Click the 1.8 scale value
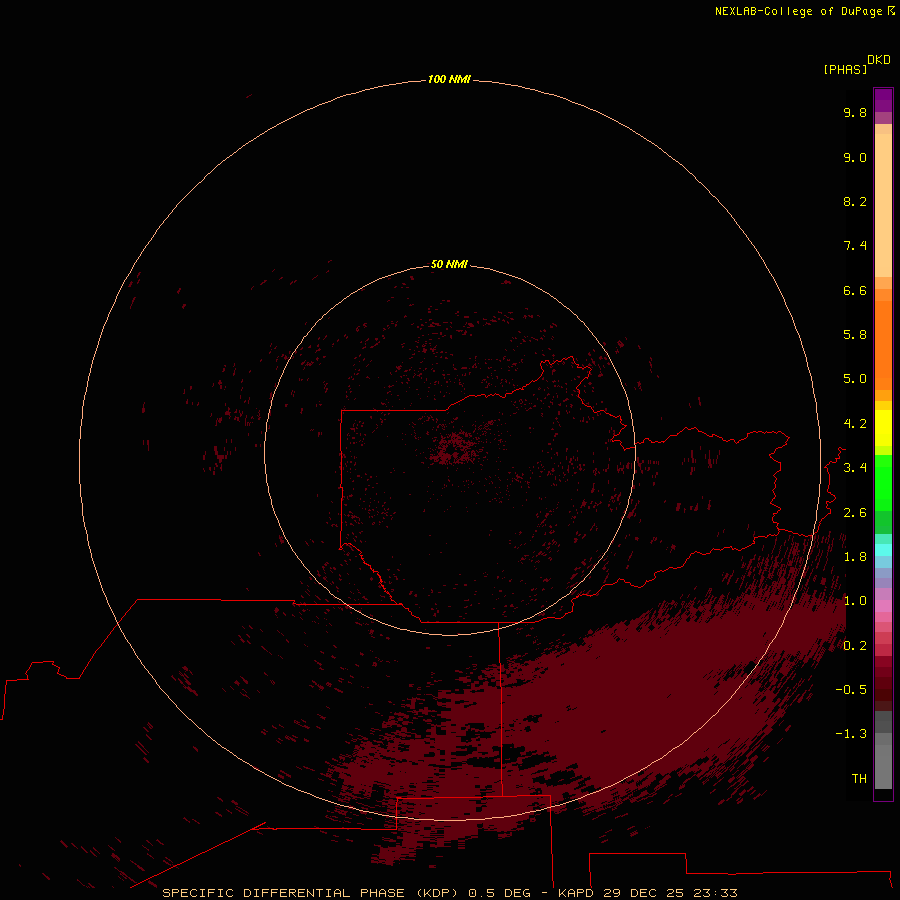This screenshot has height=900, width=900. pyautogui.click(x=855, y=557)
